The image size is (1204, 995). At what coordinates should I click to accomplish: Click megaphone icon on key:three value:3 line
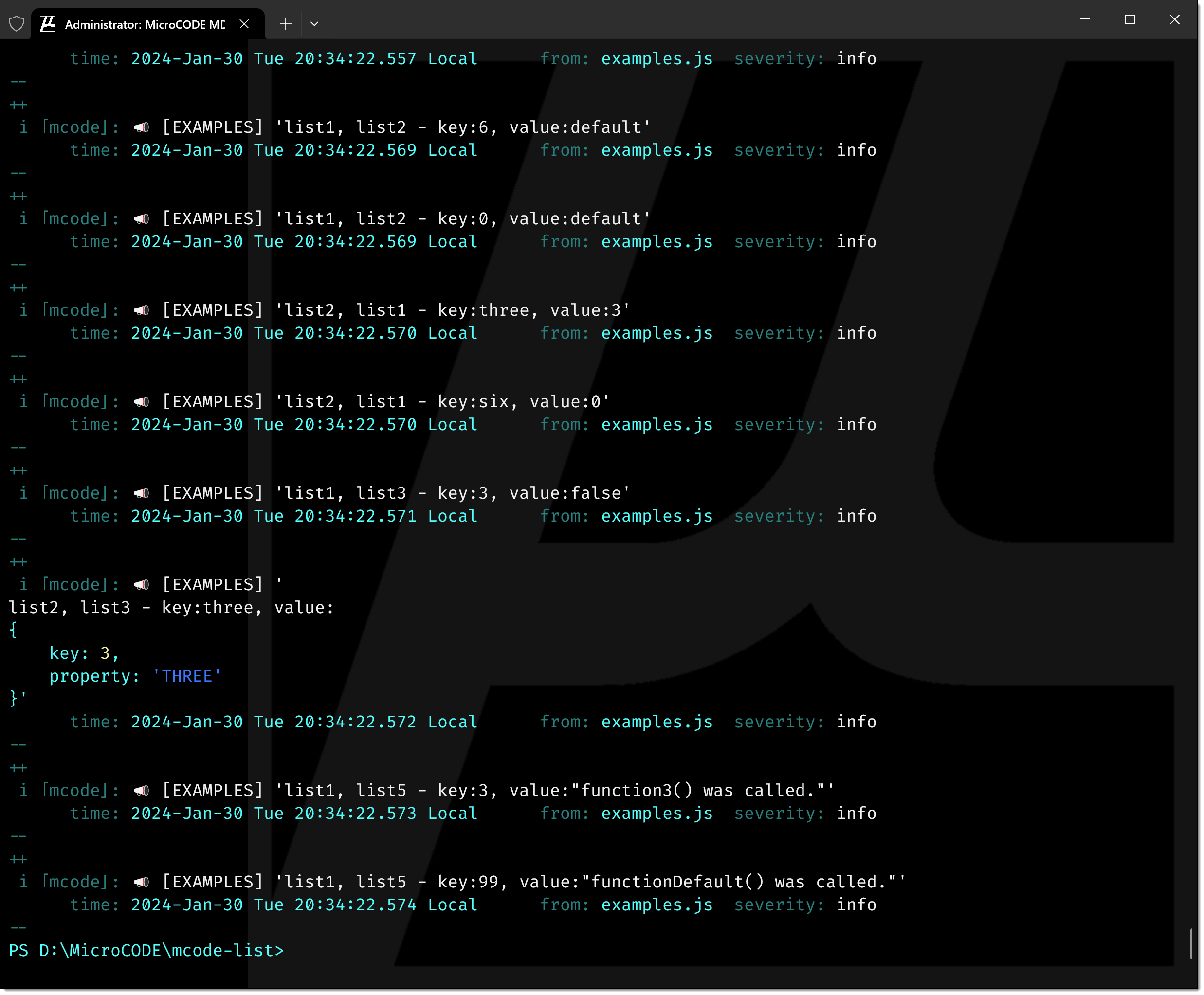(142, 310)
